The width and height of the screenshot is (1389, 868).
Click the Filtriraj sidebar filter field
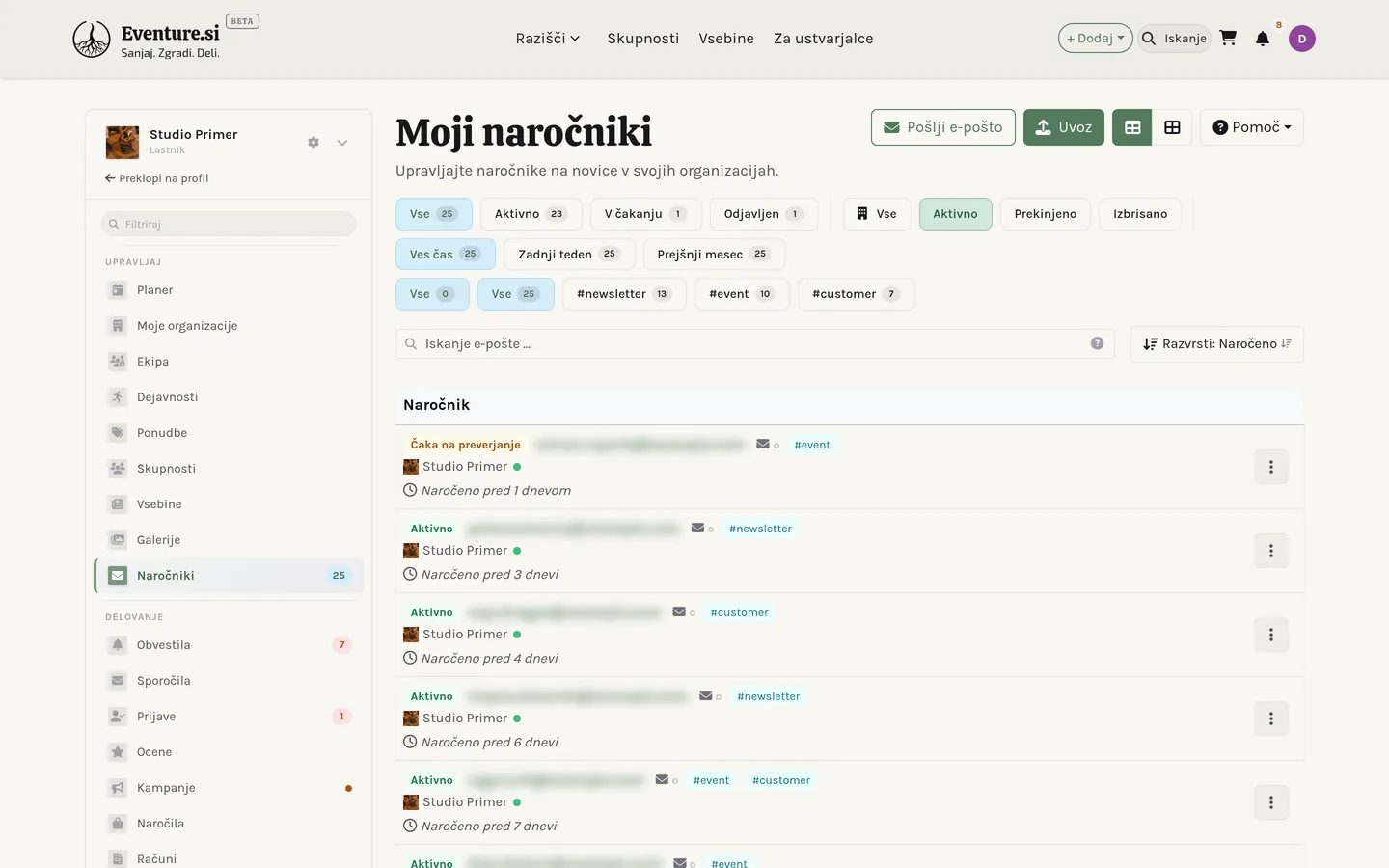[229, 224]
